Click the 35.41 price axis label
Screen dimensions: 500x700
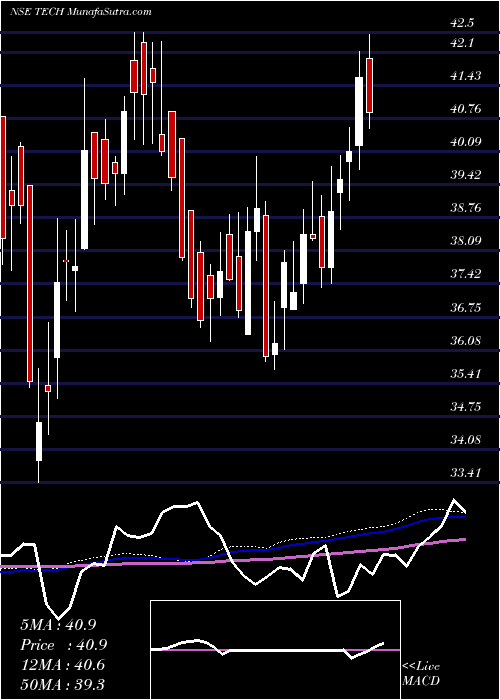(x=466, y=374)
